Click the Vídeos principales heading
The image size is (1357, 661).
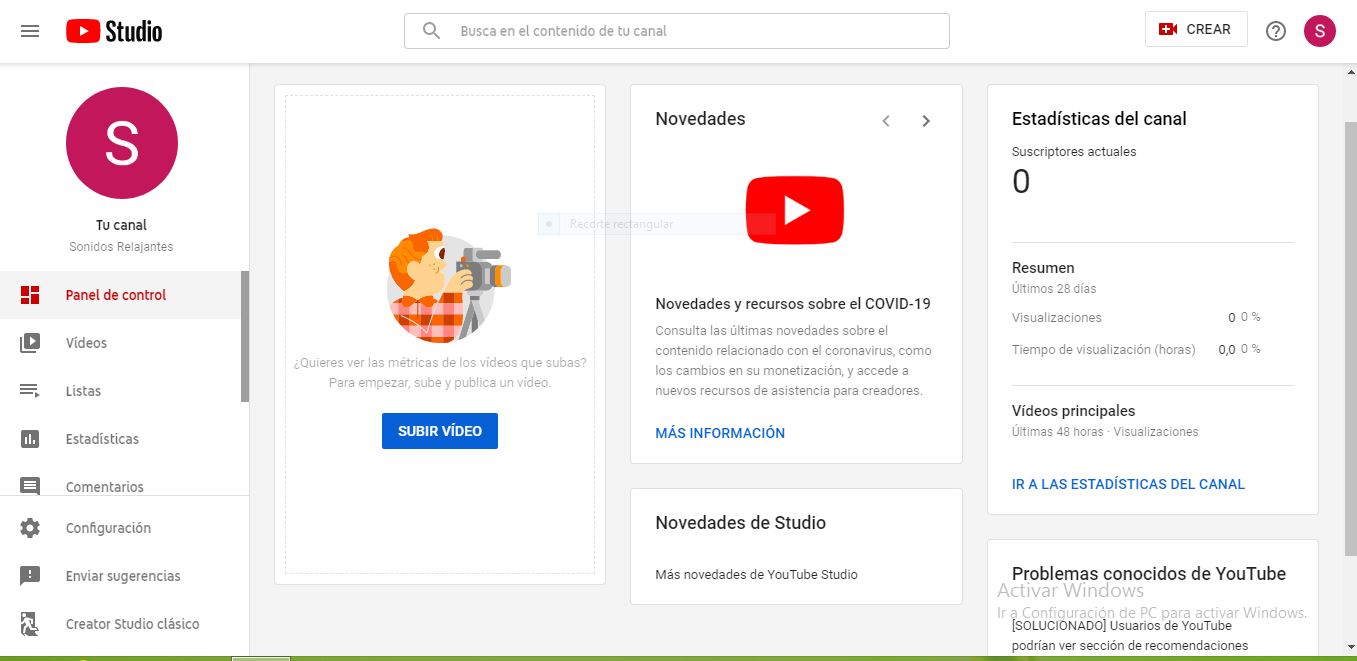(1073, 411)
